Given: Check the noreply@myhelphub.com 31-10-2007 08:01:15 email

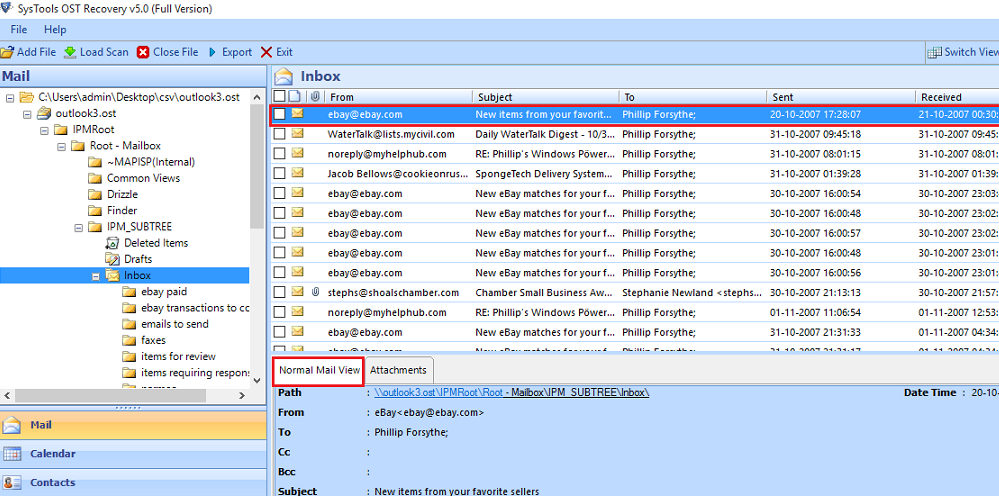Looking at the screenshot, I should coord(279,153).
